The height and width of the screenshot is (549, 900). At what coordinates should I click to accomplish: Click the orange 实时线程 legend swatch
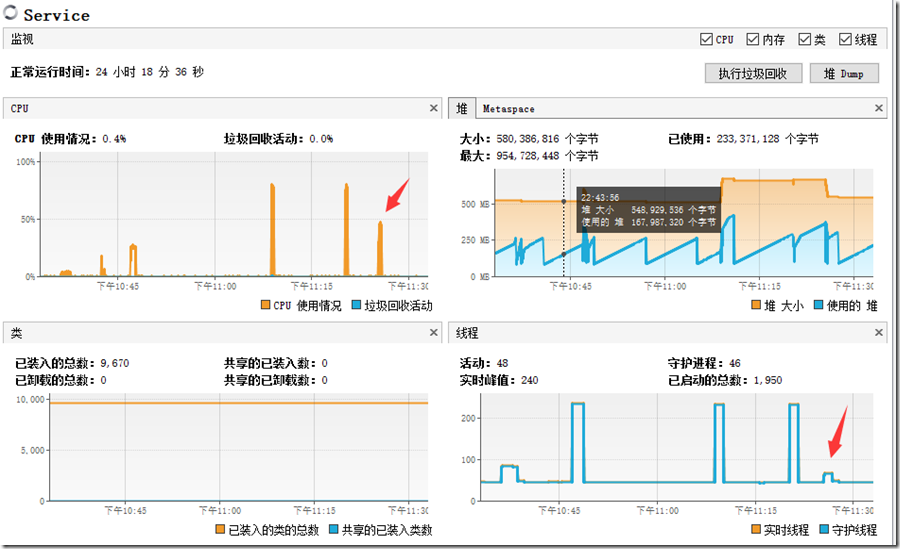click(756, 529)
